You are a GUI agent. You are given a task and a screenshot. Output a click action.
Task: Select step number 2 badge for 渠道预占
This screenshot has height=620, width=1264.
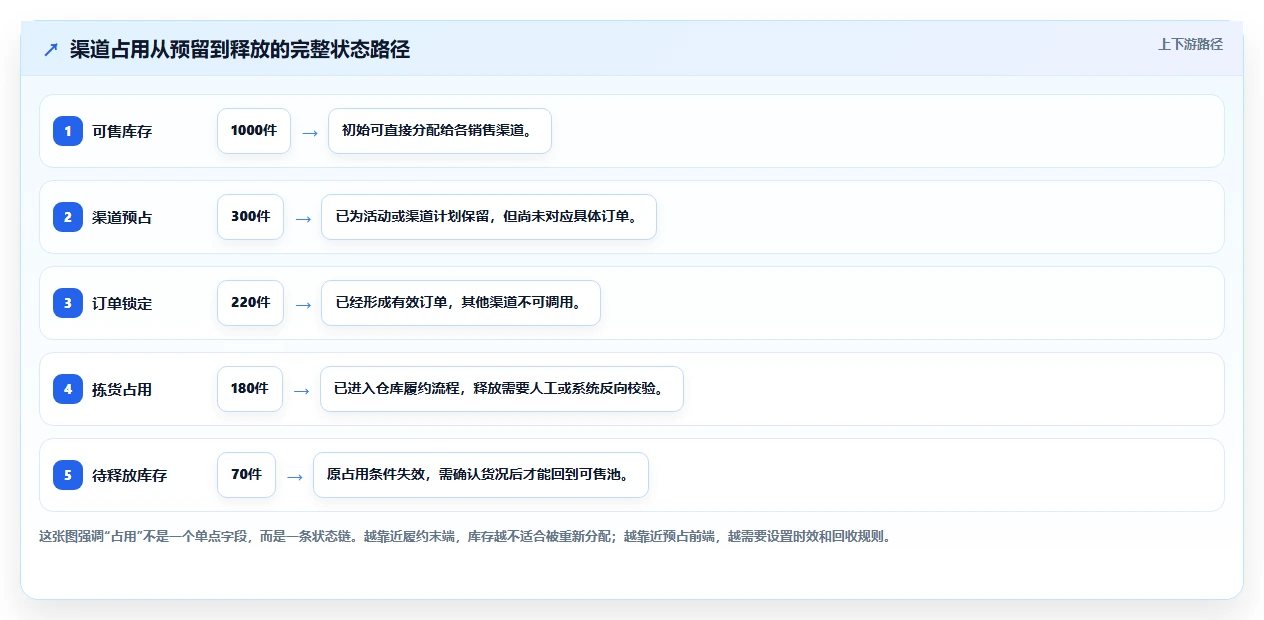(x=68, y=217)
